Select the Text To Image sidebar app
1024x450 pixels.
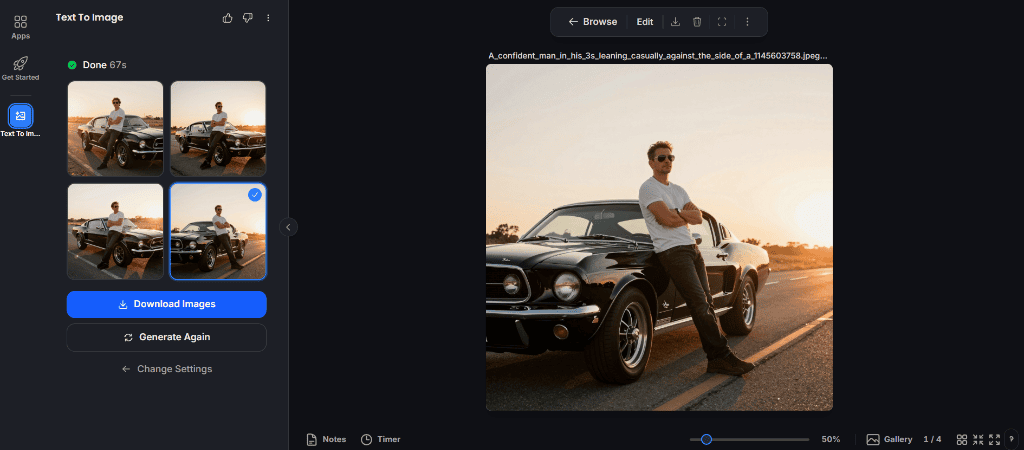(20, 116)
